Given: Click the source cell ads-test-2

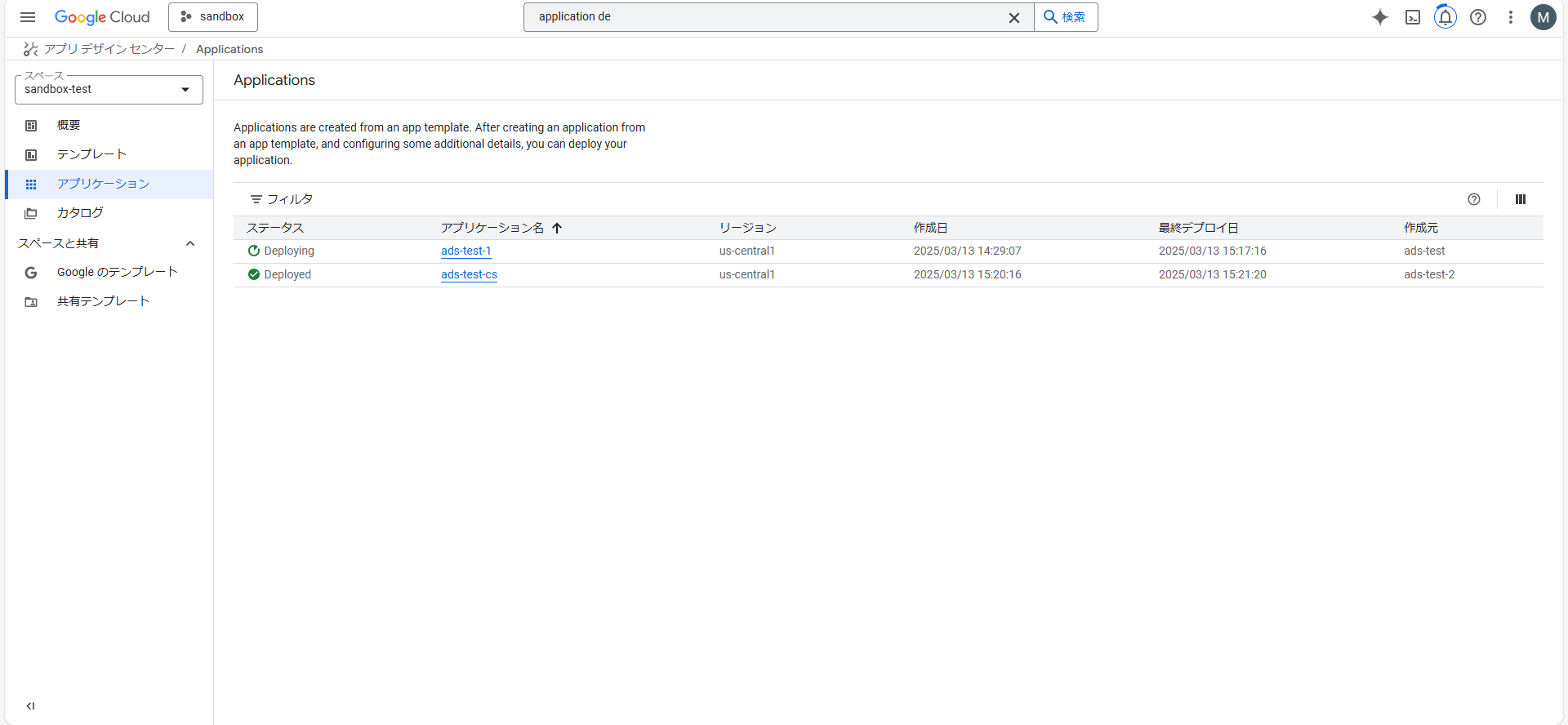Looking at the screenshot, I should [x=1429, y=274].
